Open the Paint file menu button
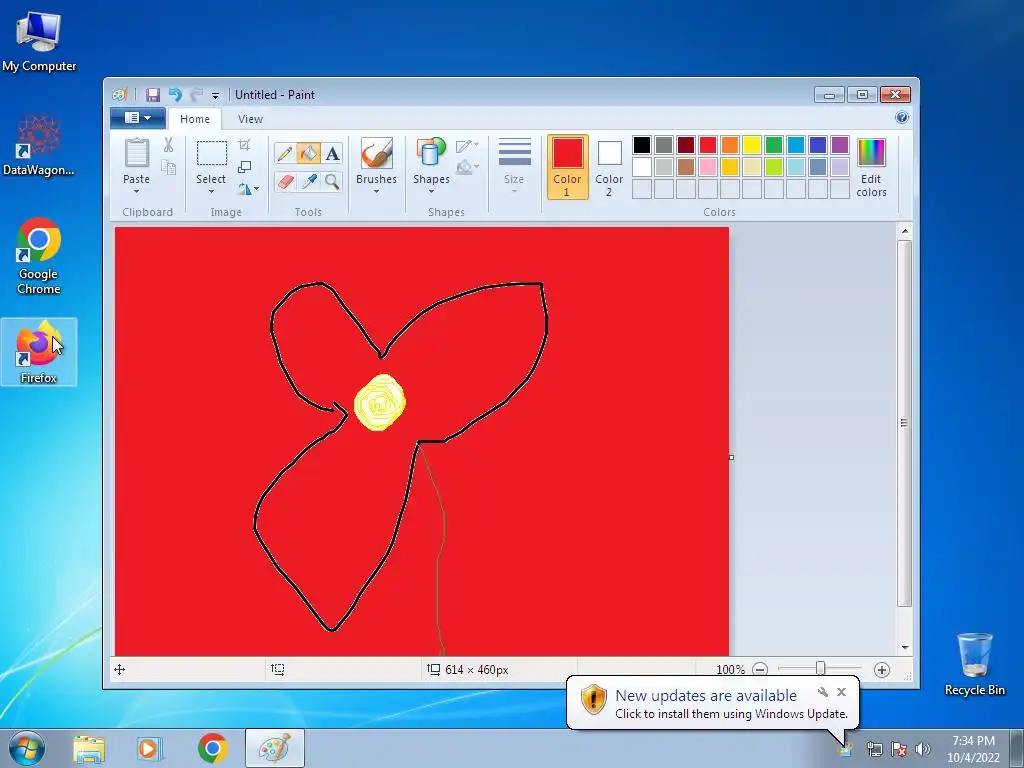 coord(138,118)
